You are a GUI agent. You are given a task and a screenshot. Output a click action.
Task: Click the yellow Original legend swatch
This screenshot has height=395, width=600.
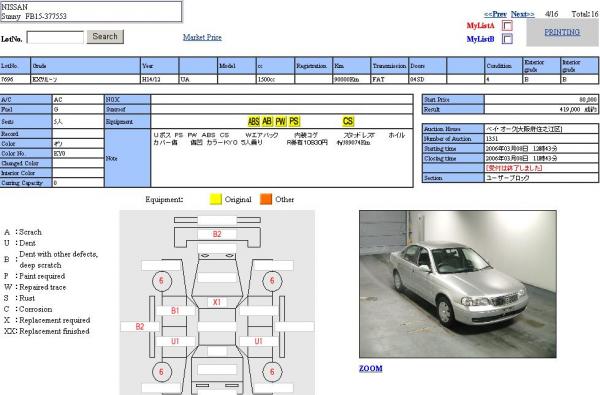[216, 199]
